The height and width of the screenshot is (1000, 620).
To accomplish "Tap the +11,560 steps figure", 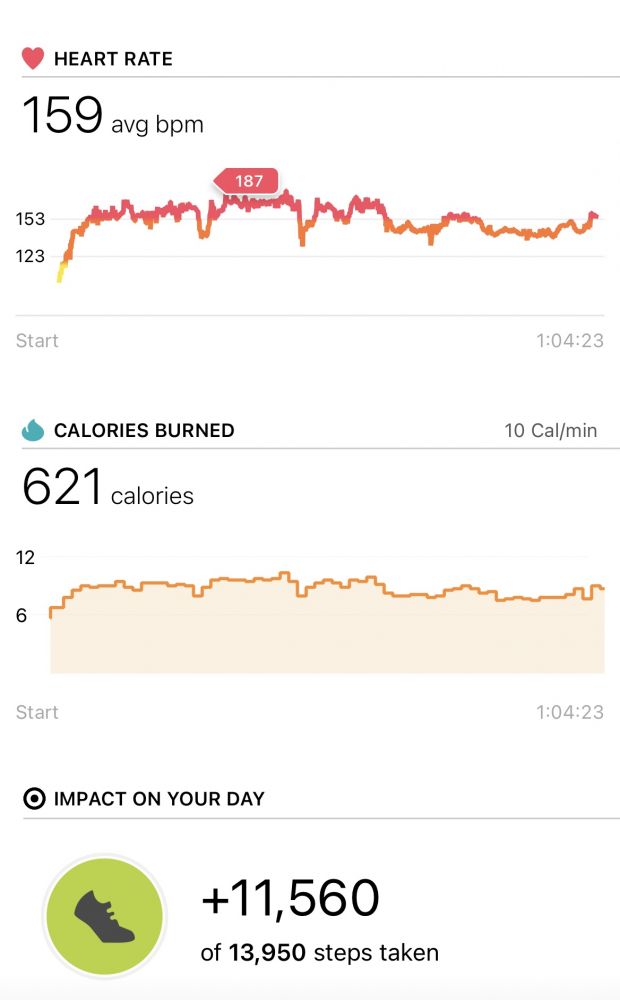I will point(290,898).
